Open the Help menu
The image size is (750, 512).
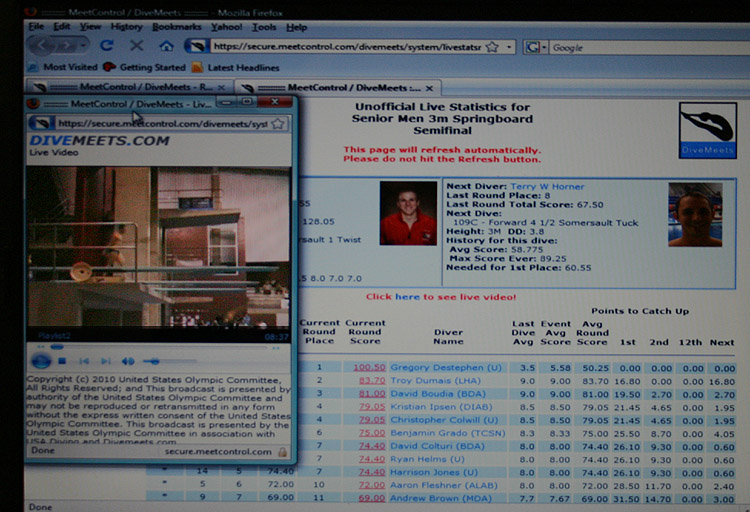coord(297,28)
